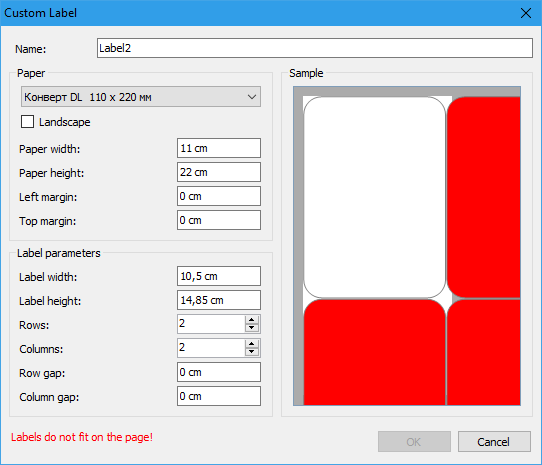The width and height of the screenshot is (542, 465).
Task: Open the paper size dropdown Конверт DL
Action: pyautogui.click(x=141, y=97)
